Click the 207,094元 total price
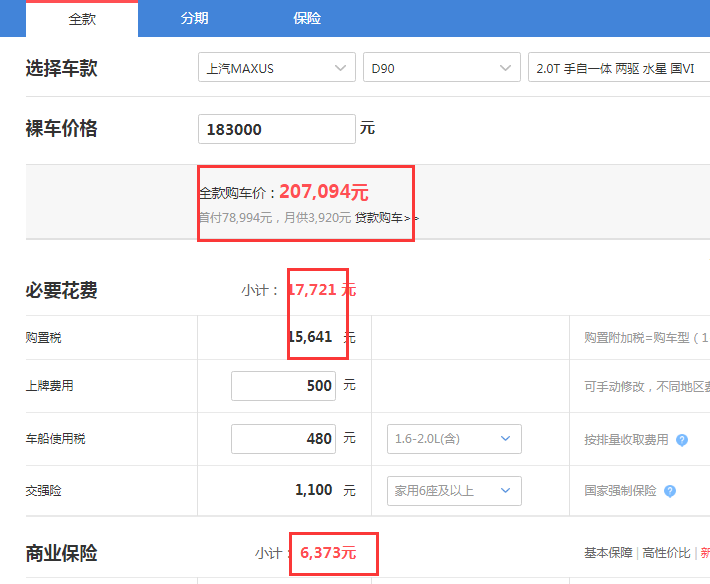710x584 pixels. tap(324, 191)
